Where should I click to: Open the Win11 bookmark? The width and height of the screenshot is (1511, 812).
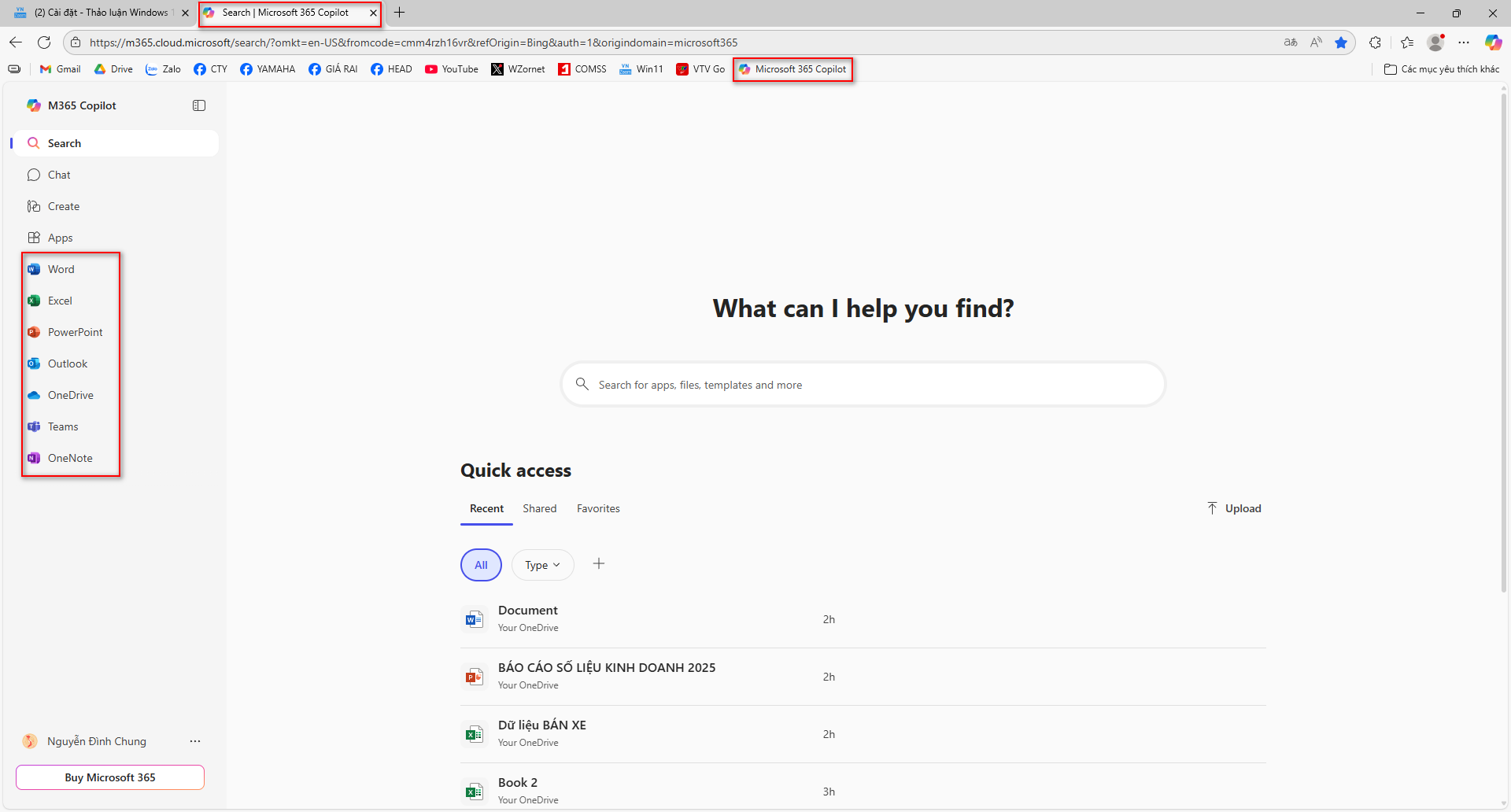(x=641, y=69)
